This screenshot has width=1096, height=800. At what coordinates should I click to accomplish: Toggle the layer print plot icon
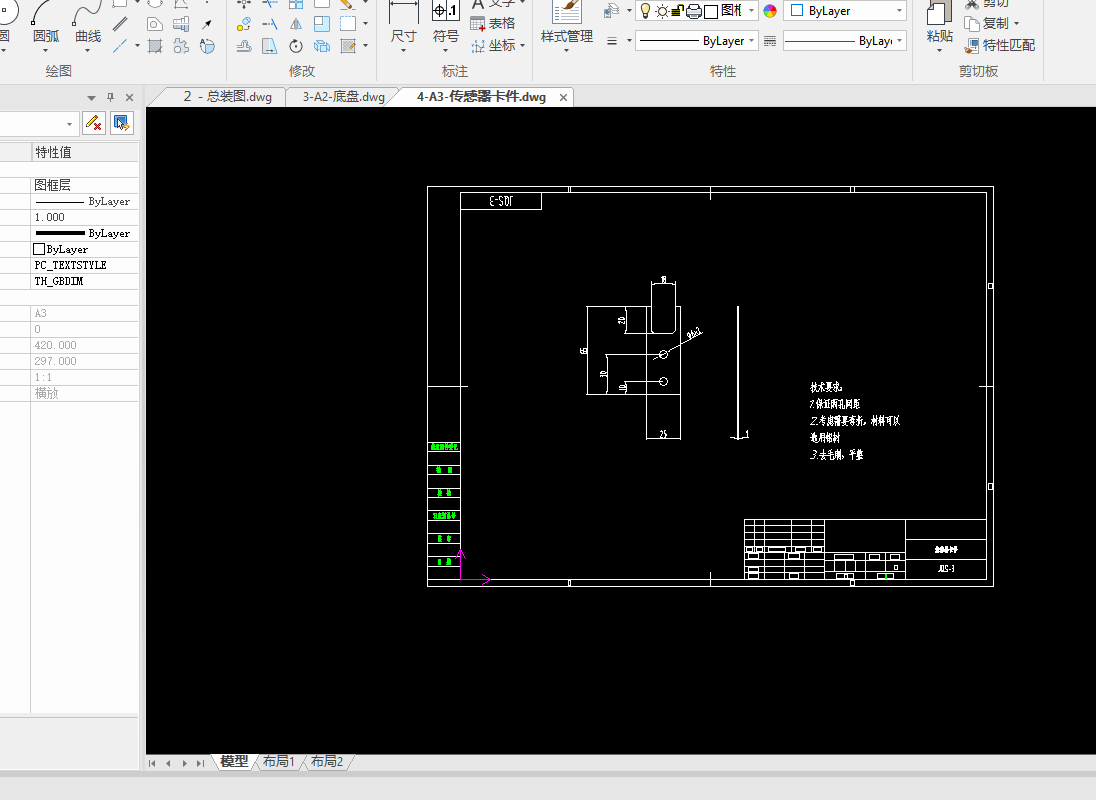point(693,10)
